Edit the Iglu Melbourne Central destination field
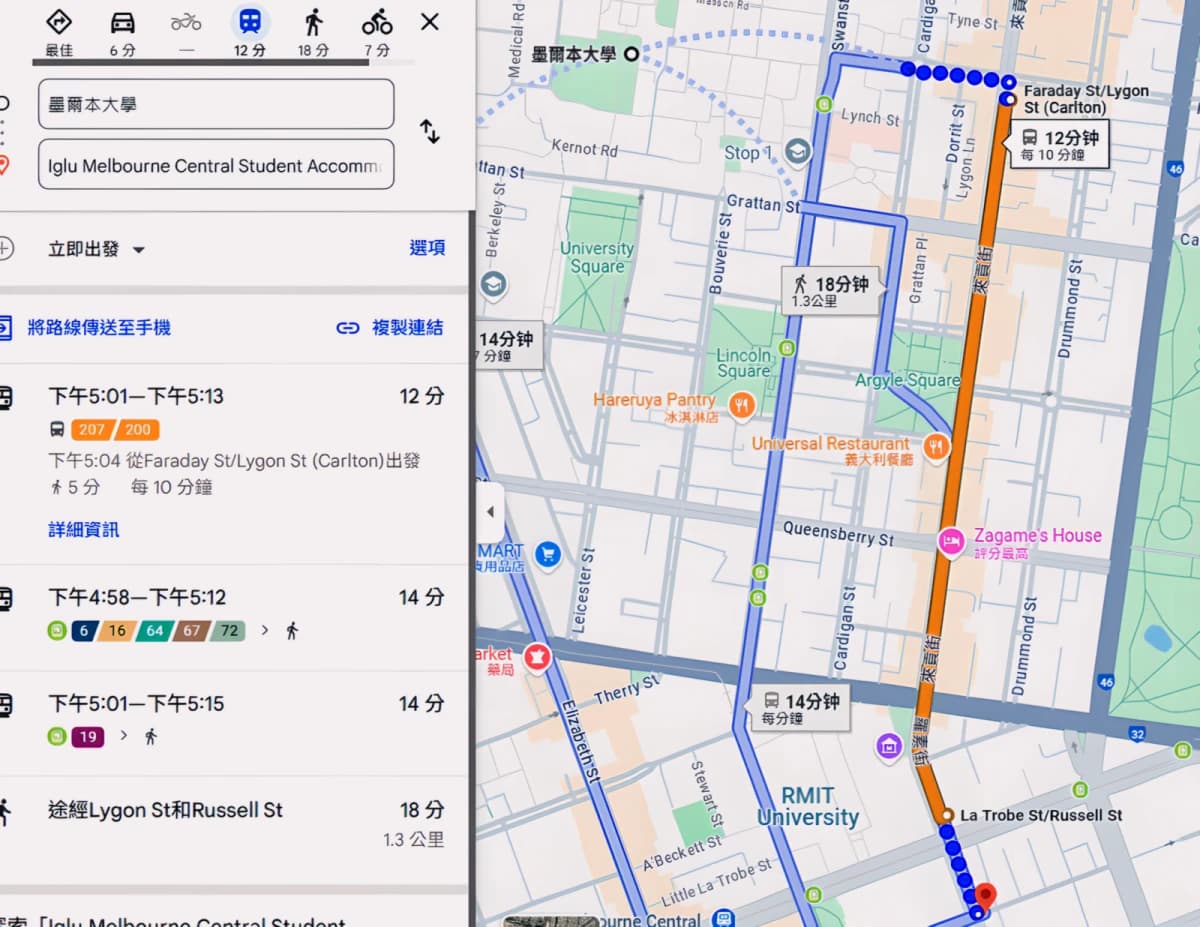1200x927 pixels. coord(216,165)
